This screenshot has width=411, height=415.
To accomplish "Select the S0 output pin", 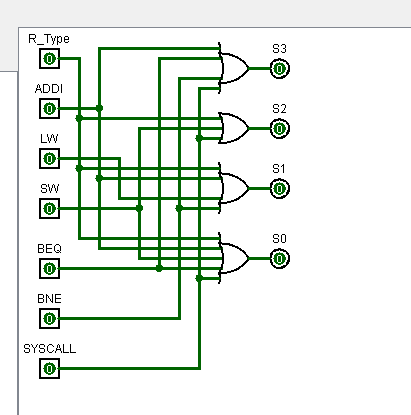I will (280, 259).
